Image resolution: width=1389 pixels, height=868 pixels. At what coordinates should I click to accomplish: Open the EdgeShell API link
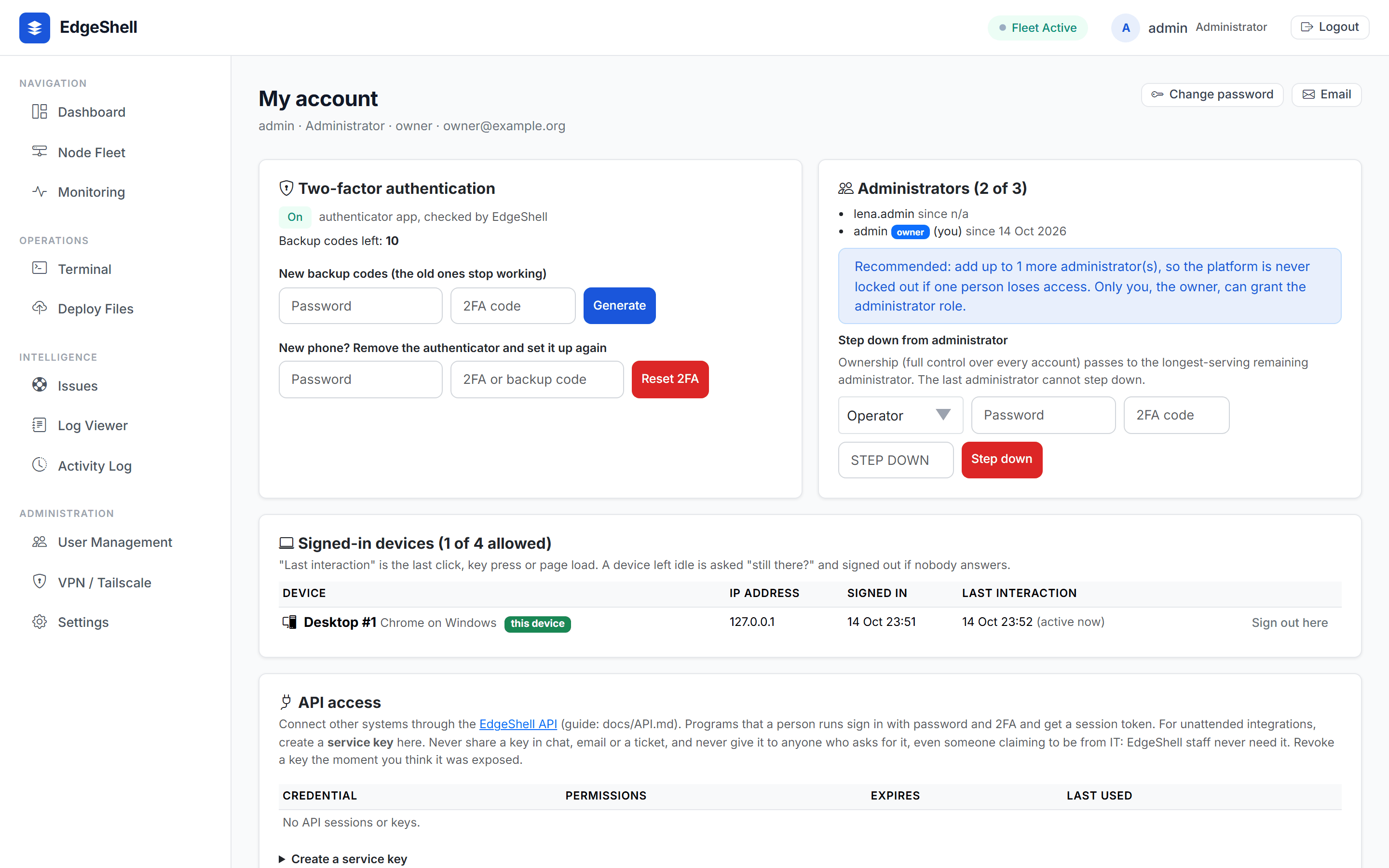tap(518, 724)
